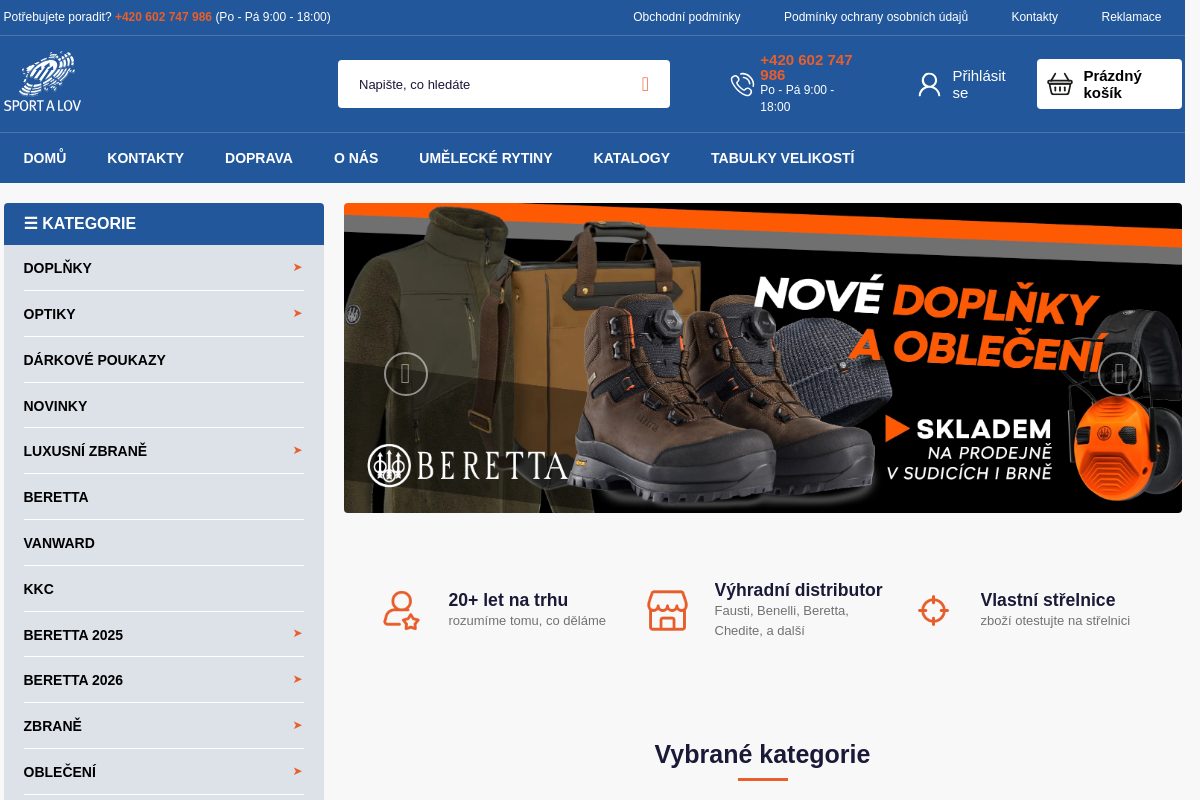Image resolution: width=1200 pixels, height=800 pixels.
Task: Click the crosshair shooting range icon
Action: [x=933, y=609]
